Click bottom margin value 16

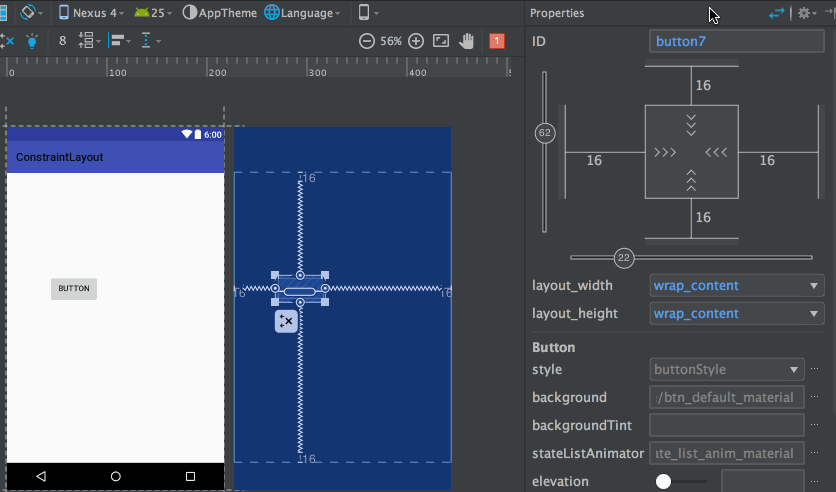click(703, 217)
